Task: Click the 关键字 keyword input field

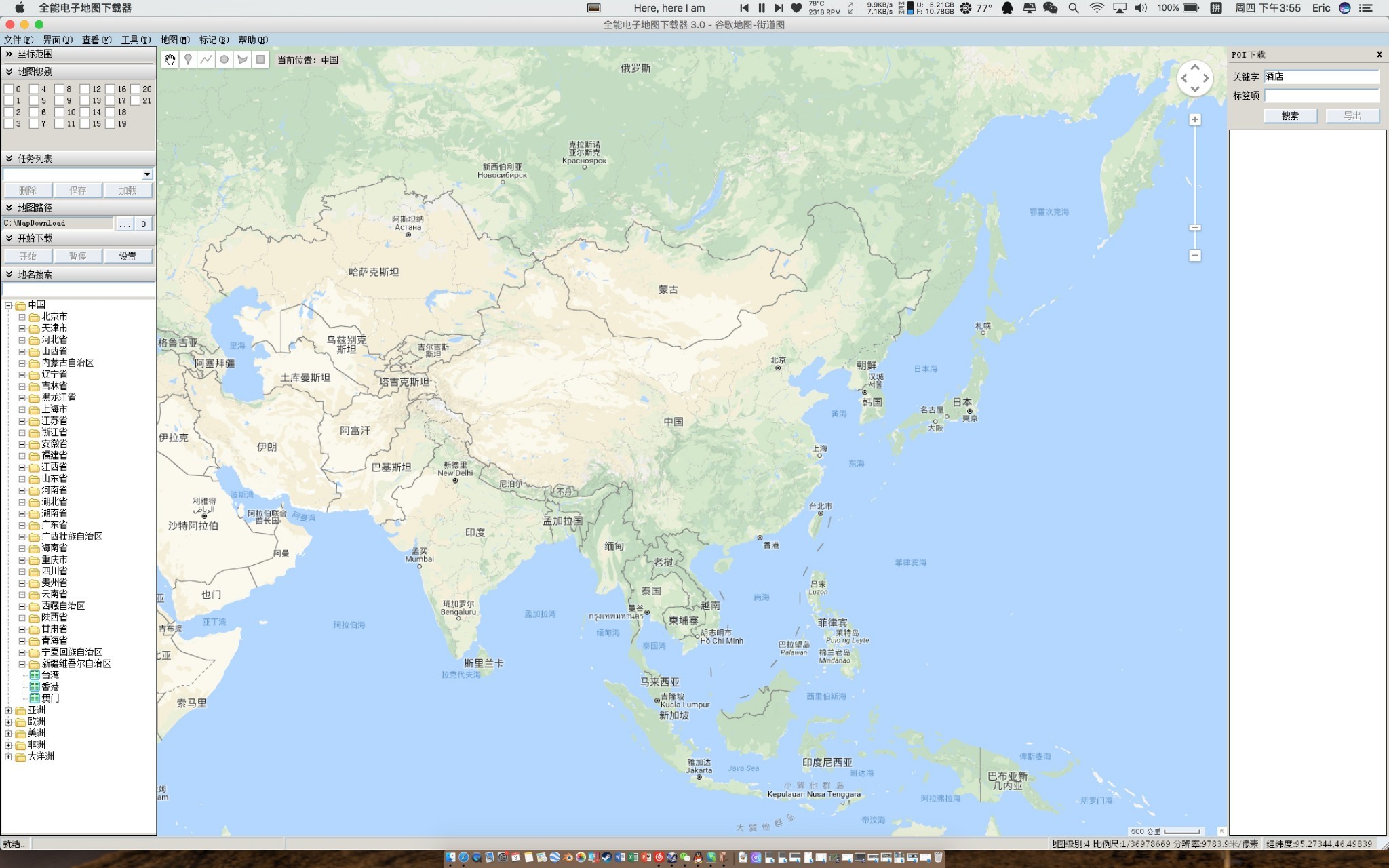Action: (1321, 77)
